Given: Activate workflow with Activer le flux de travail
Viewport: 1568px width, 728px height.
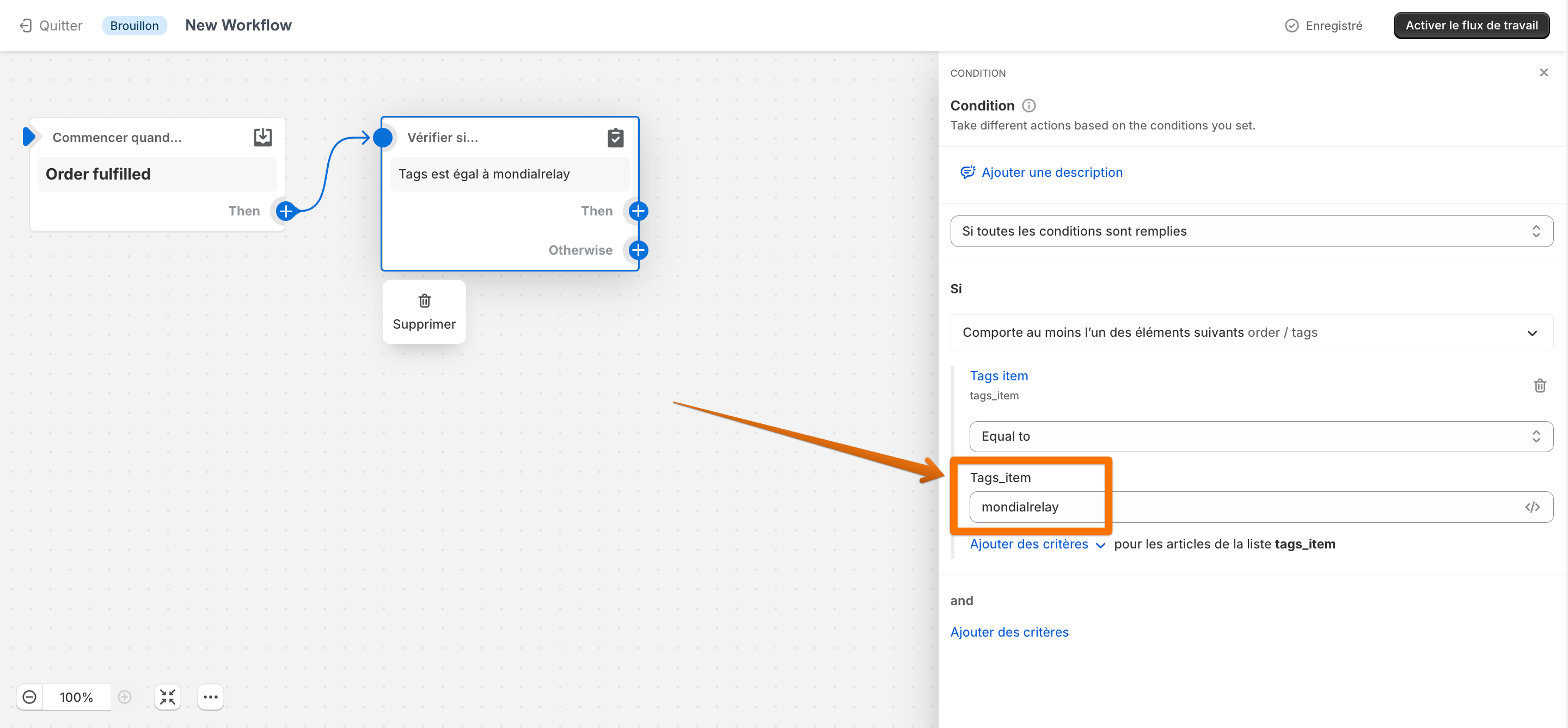Looking at the screenshot, I should [1471, 26].
